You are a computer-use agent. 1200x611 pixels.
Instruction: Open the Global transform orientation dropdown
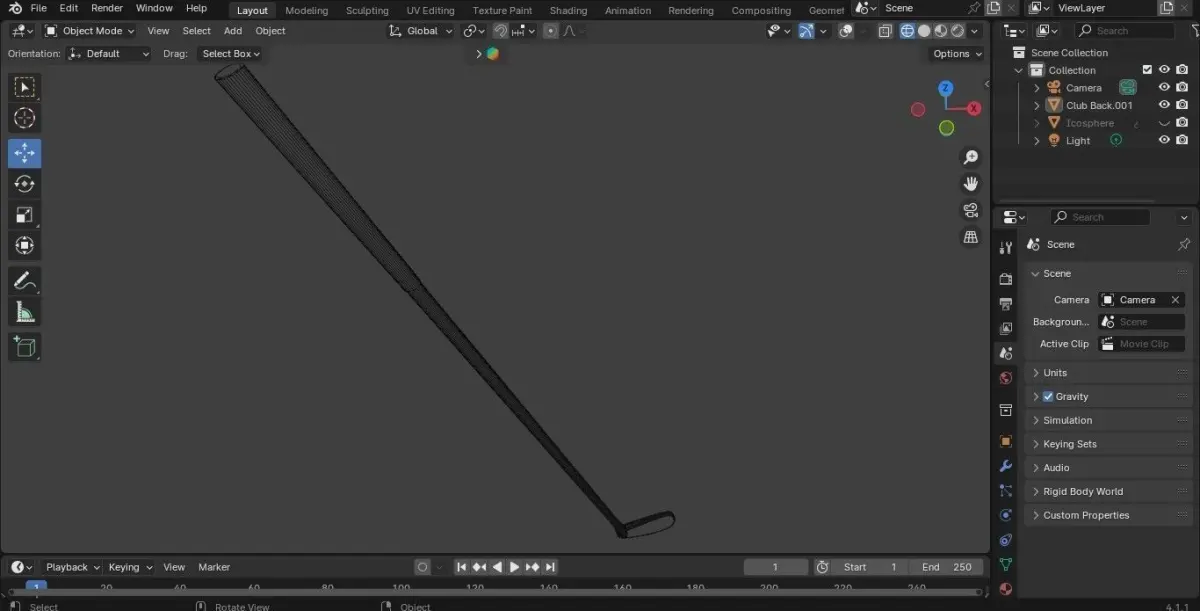[x=421, y=31]
